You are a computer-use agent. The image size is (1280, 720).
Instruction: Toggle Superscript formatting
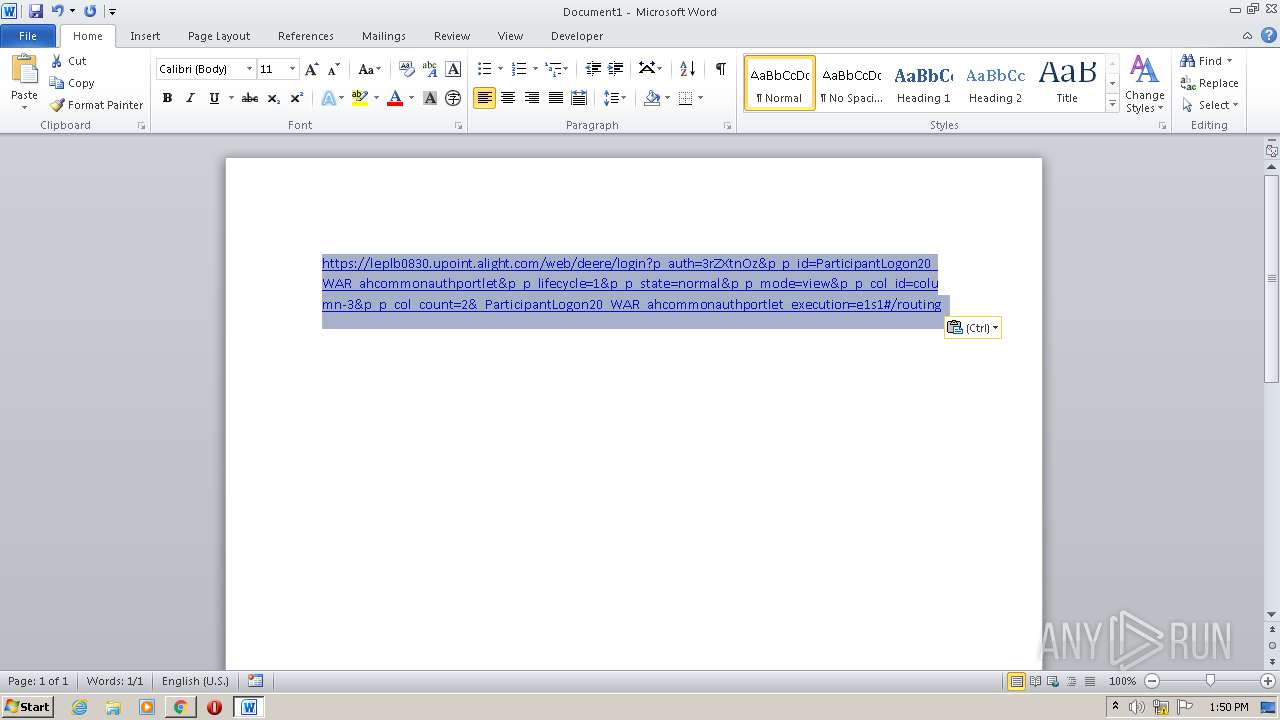click(x=296, y=98)
